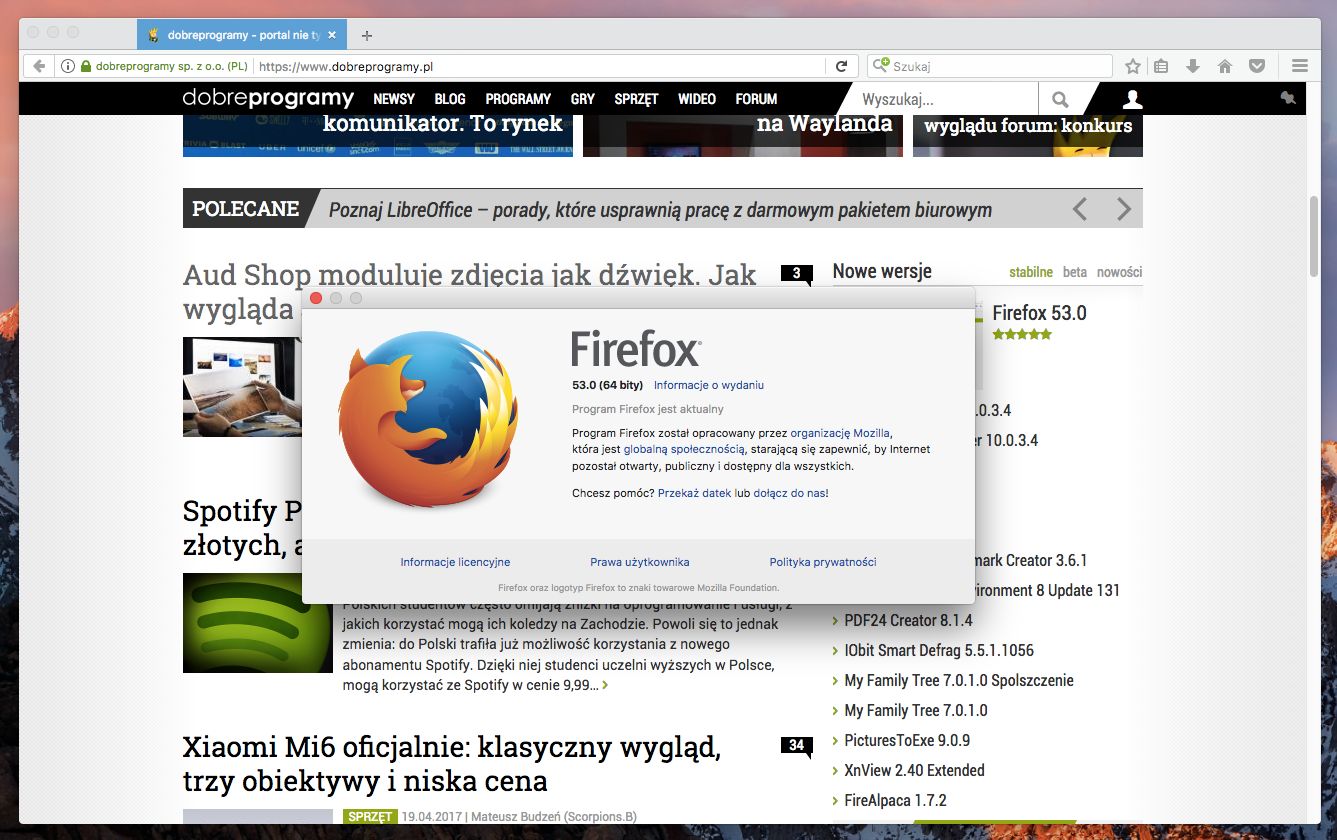Open Informacje o wydaniu link
The image size is (1337, 840).
point(709,385)
